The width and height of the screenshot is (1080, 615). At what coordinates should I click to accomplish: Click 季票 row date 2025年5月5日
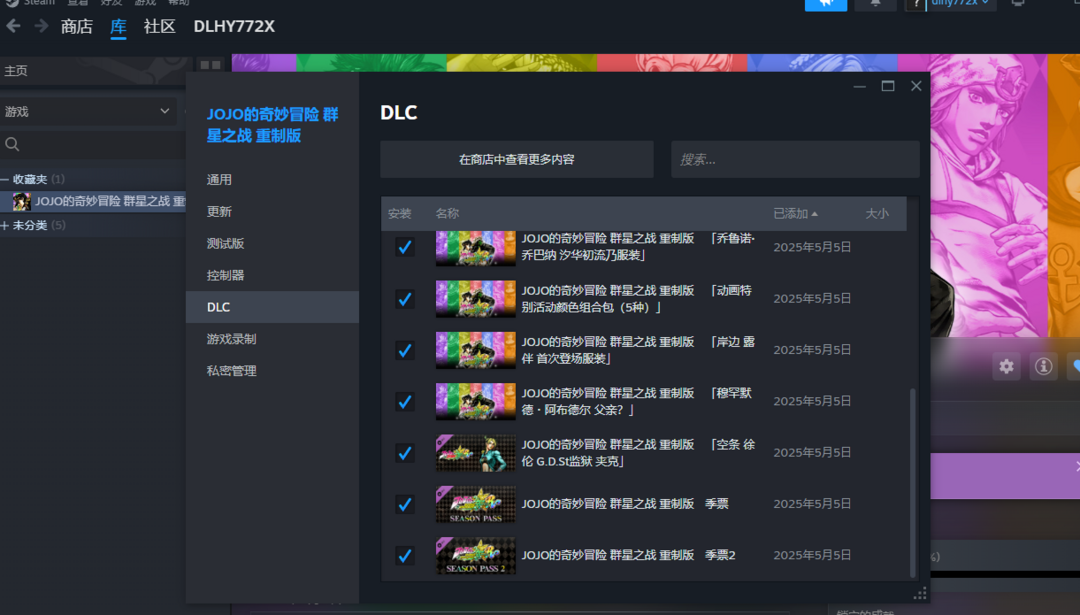pos(812,503)
